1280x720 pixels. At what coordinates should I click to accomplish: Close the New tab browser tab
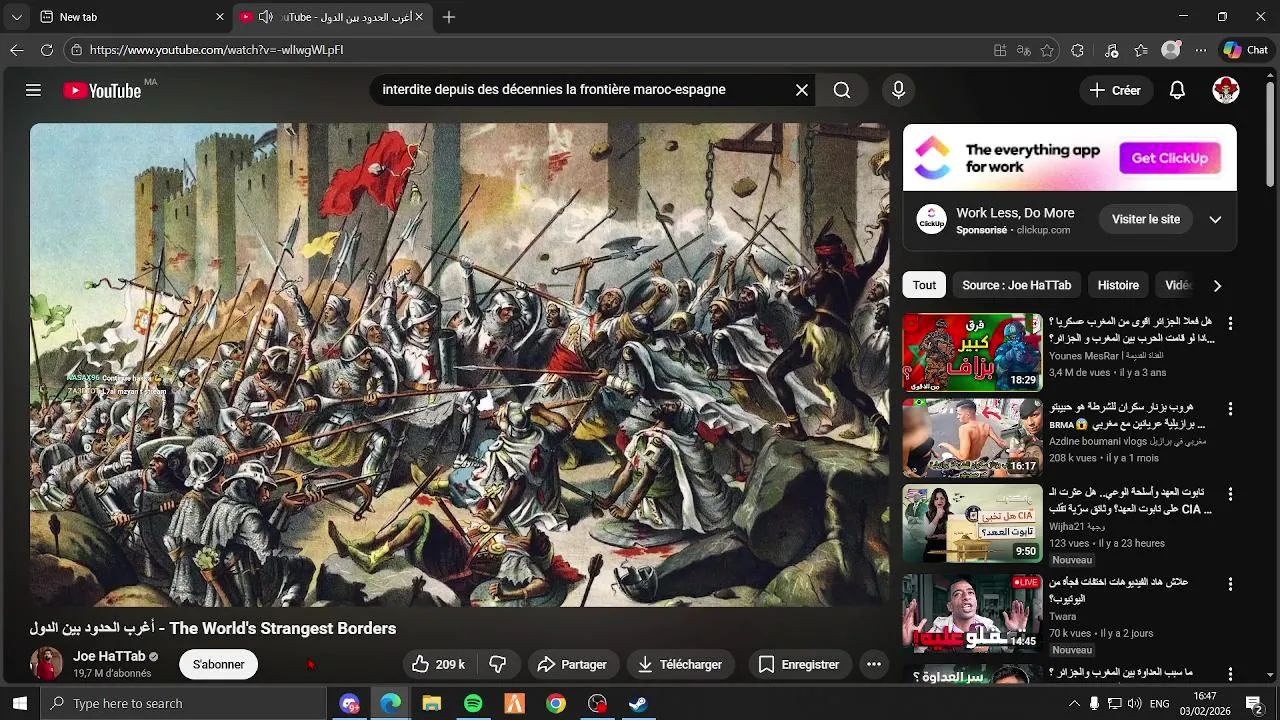pos(220,17)
